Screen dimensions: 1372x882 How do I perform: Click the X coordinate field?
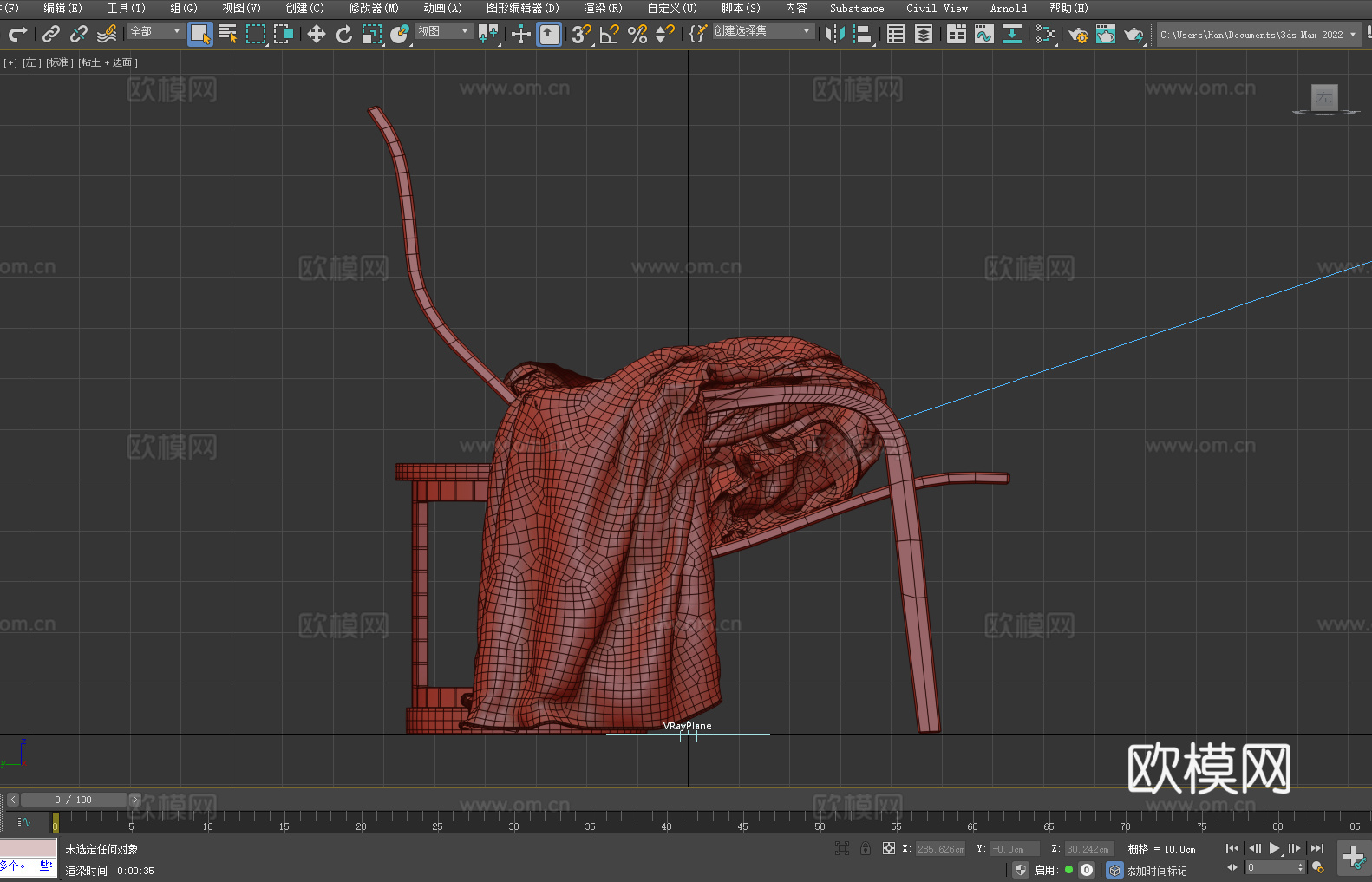click(x=941, y=849)
